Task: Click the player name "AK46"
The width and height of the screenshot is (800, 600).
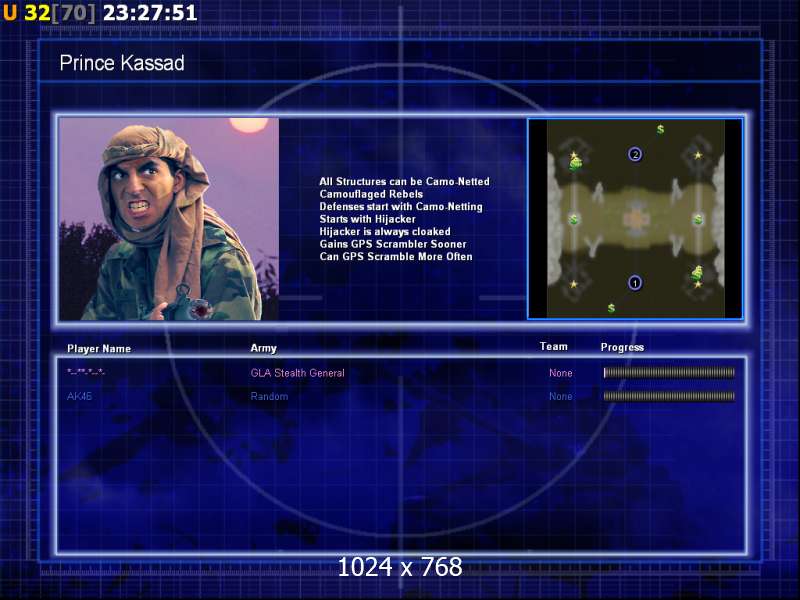Action: point(79,396)
